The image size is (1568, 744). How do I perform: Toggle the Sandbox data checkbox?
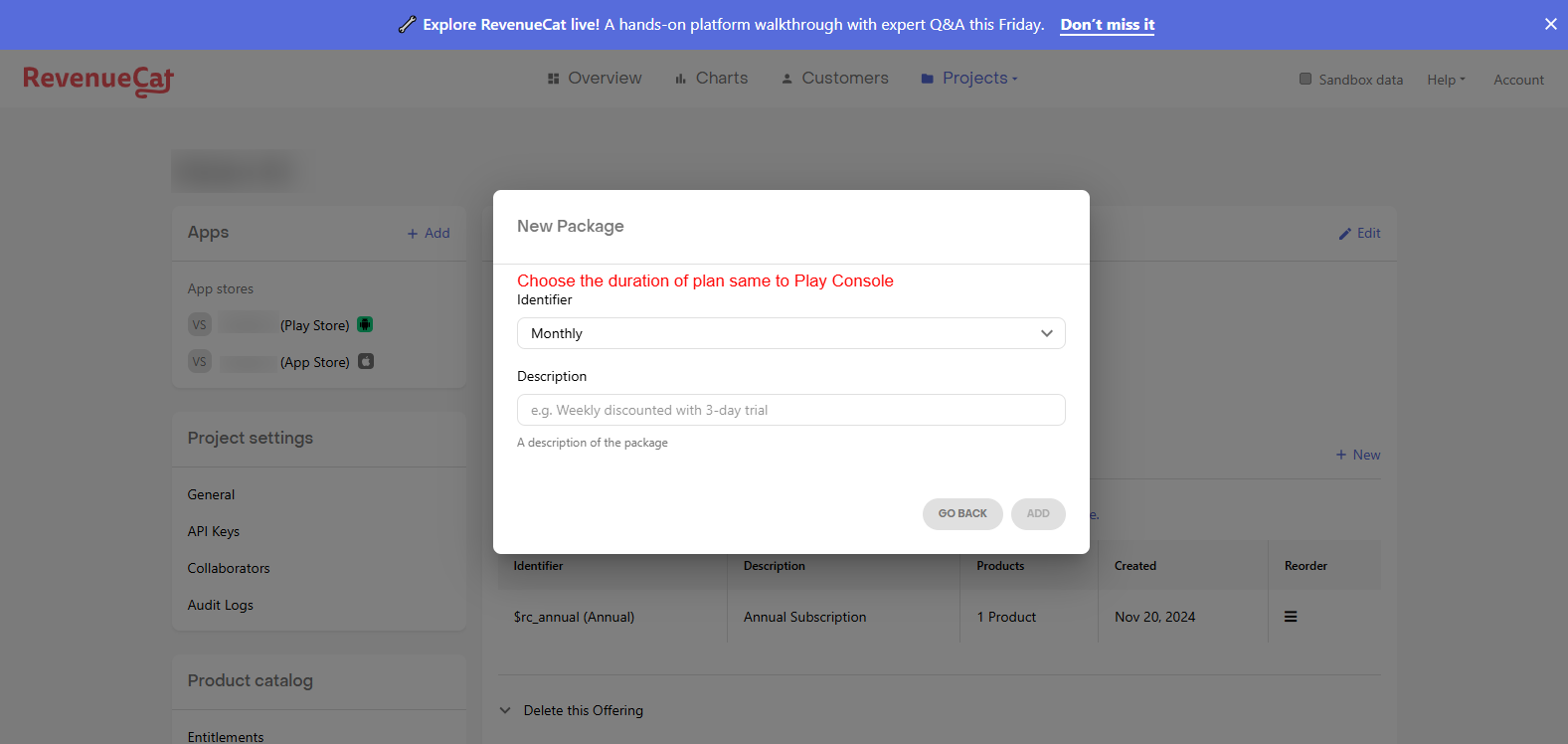click(1306, 79)
